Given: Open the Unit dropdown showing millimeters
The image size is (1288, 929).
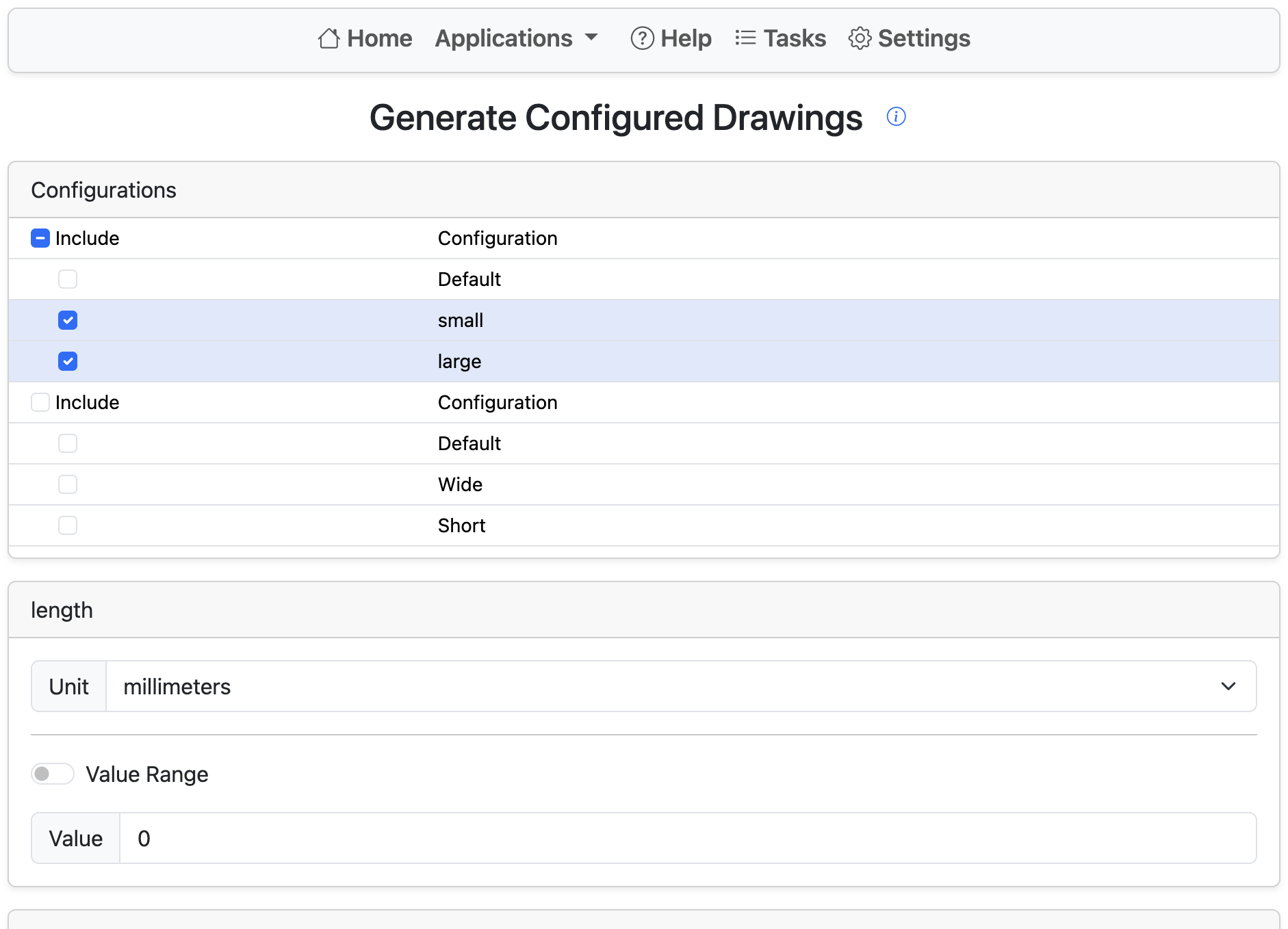Looking at the screenshot, I should (x=1228, y=686).
